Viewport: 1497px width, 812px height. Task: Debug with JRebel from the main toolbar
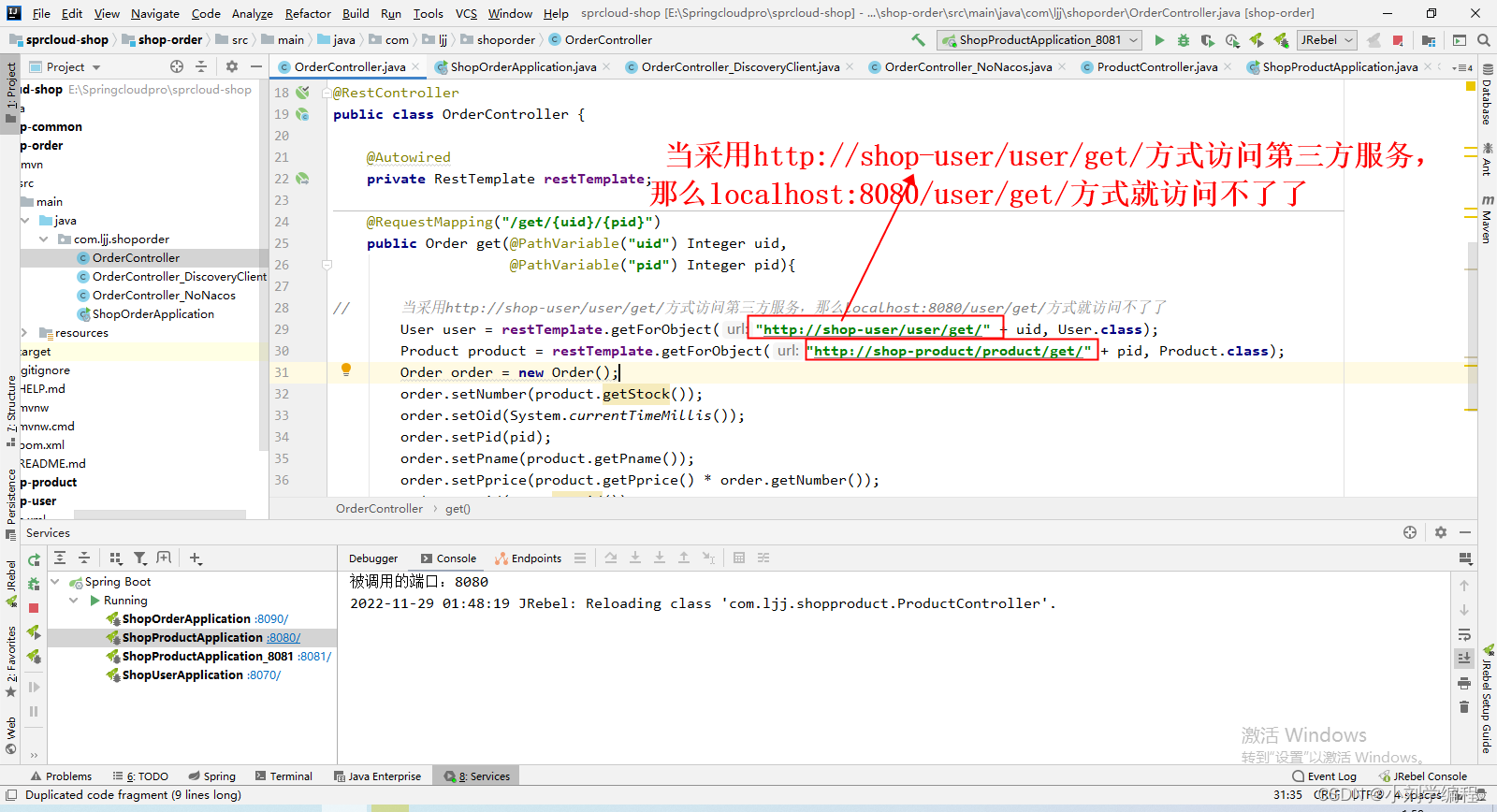pos(1281,40)
